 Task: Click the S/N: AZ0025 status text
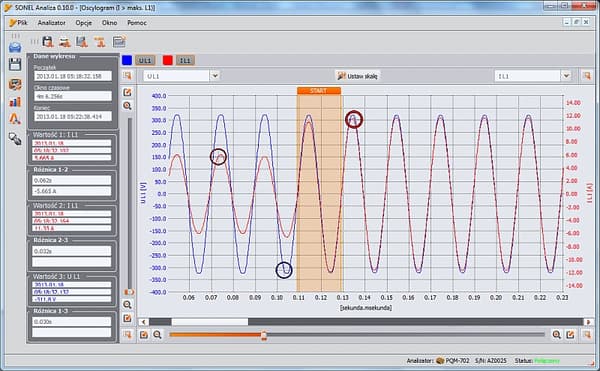(x=491, y=360)
